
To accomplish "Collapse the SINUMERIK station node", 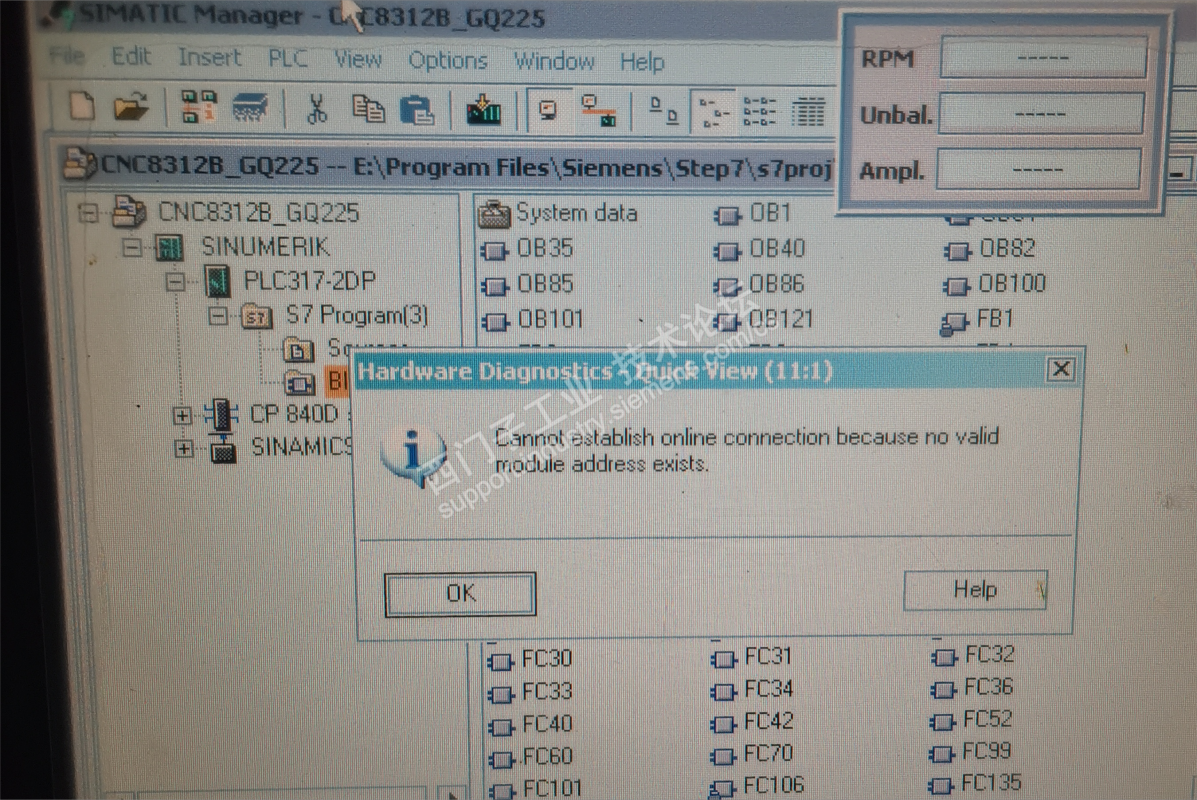I will (x=132, y=247).
